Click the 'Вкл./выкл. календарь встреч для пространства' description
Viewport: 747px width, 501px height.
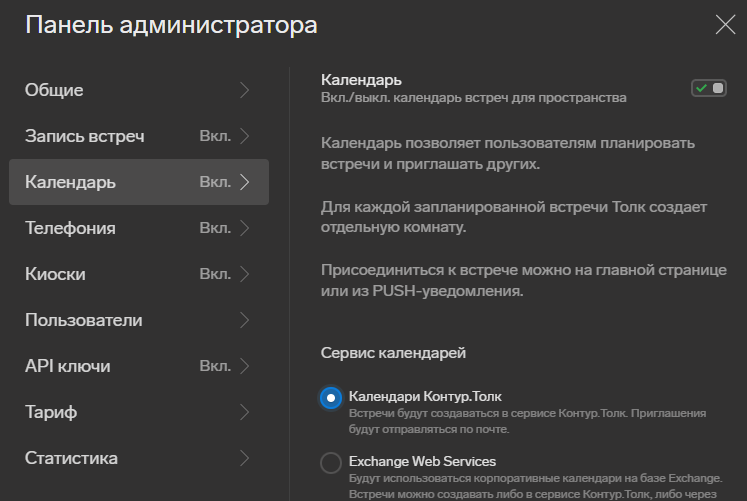pyautogui.click(x=474, y=98)
